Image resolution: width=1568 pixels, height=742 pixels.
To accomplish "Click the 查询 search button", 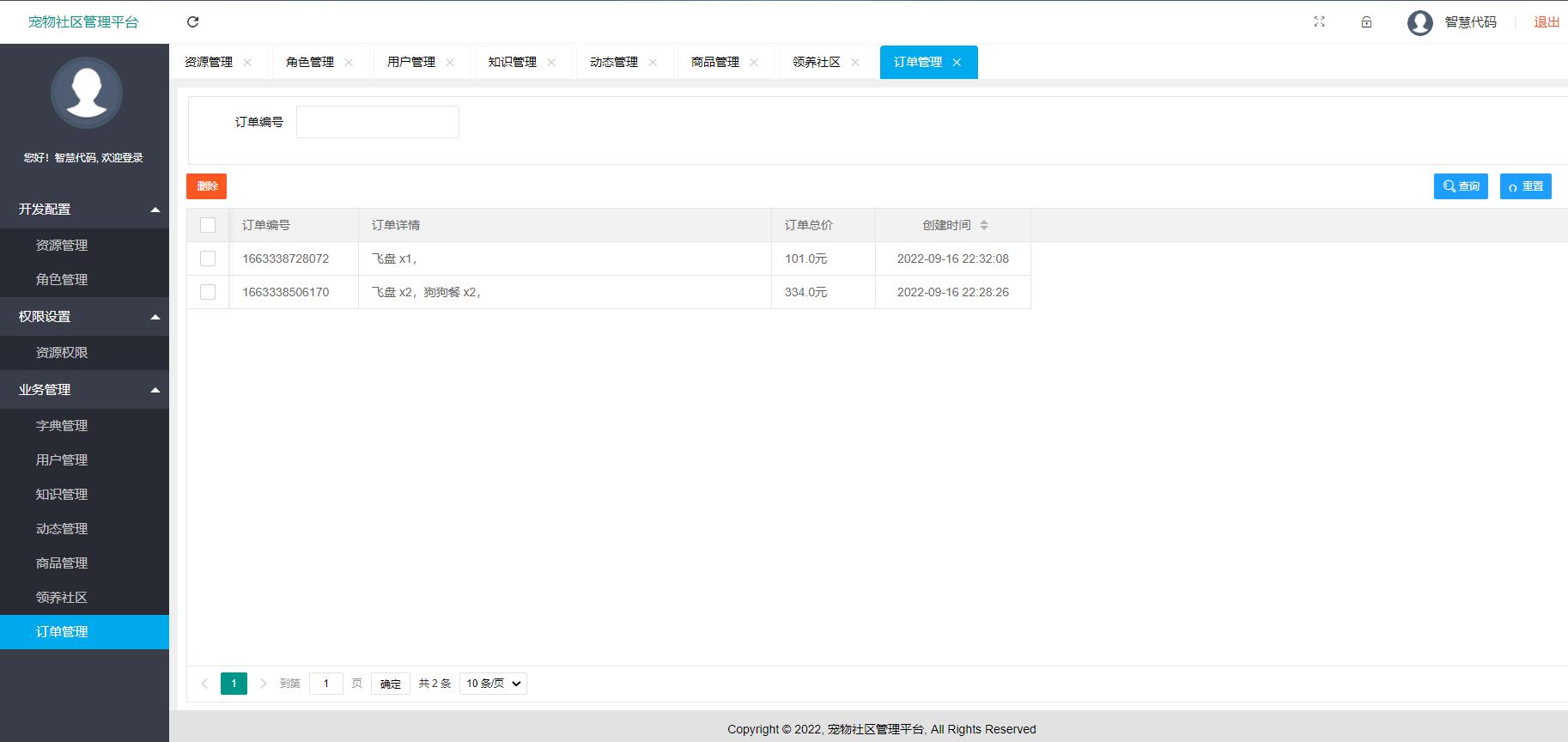I will [x=1461, y=186].
